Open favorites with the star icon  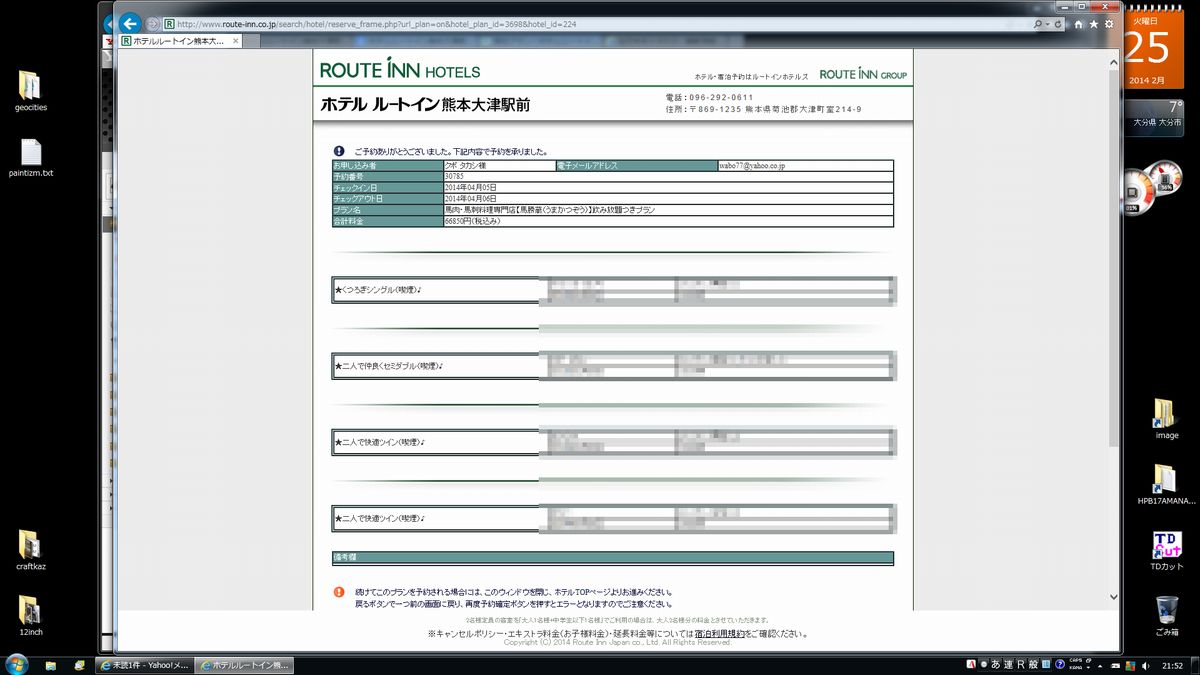point(1094,23)
